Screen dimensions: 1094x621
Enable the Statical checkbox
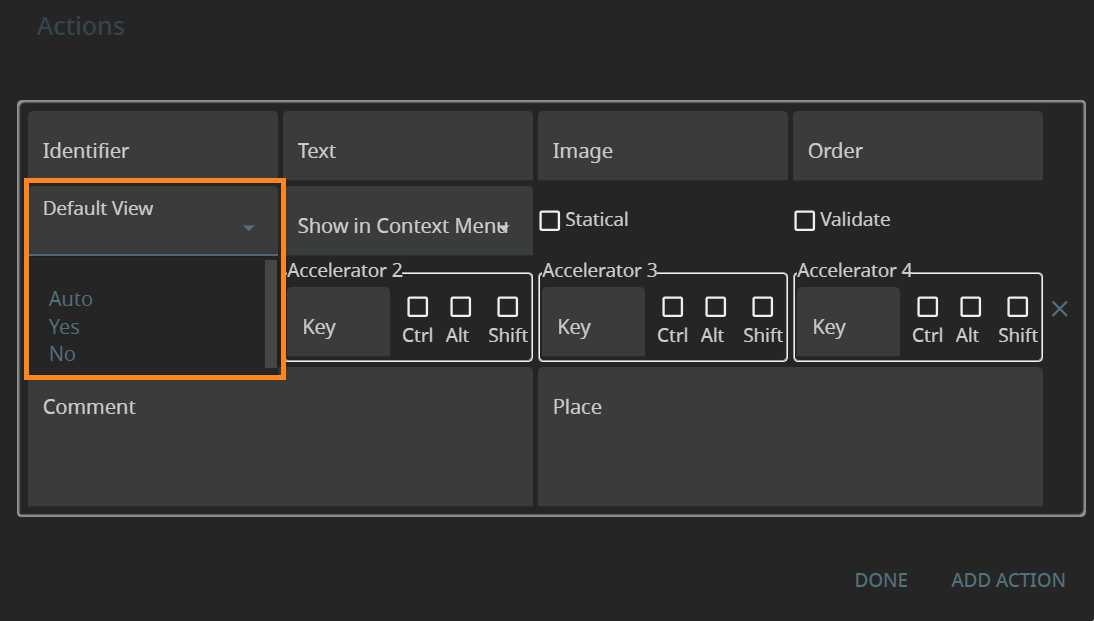pyautogui.click(x=550, y=221)
